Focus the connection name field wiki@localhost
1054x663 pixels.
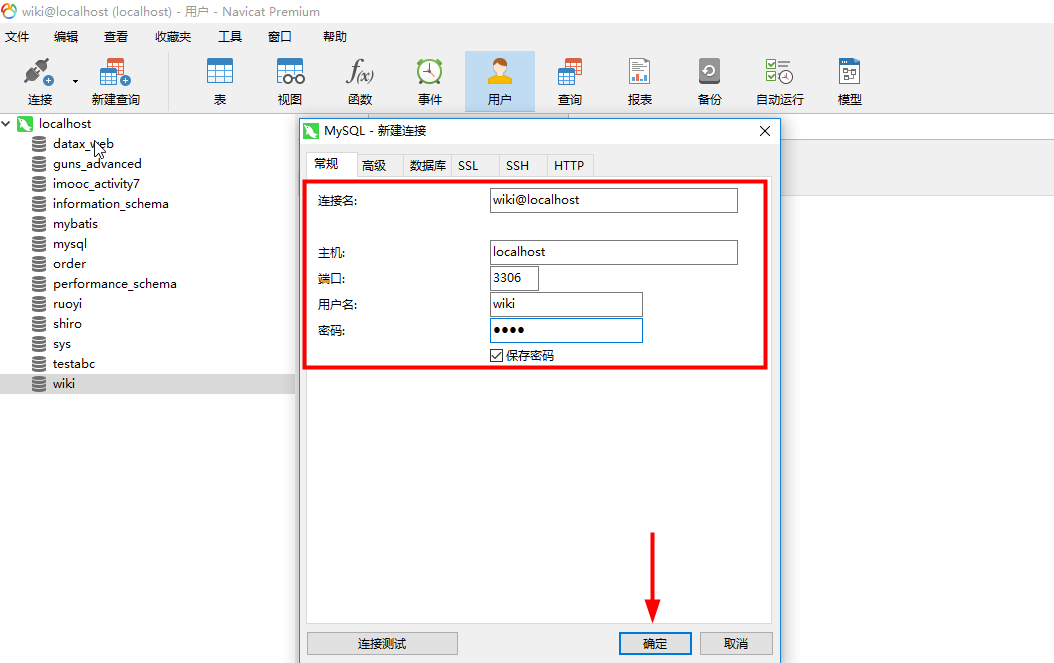coord(614,200)
